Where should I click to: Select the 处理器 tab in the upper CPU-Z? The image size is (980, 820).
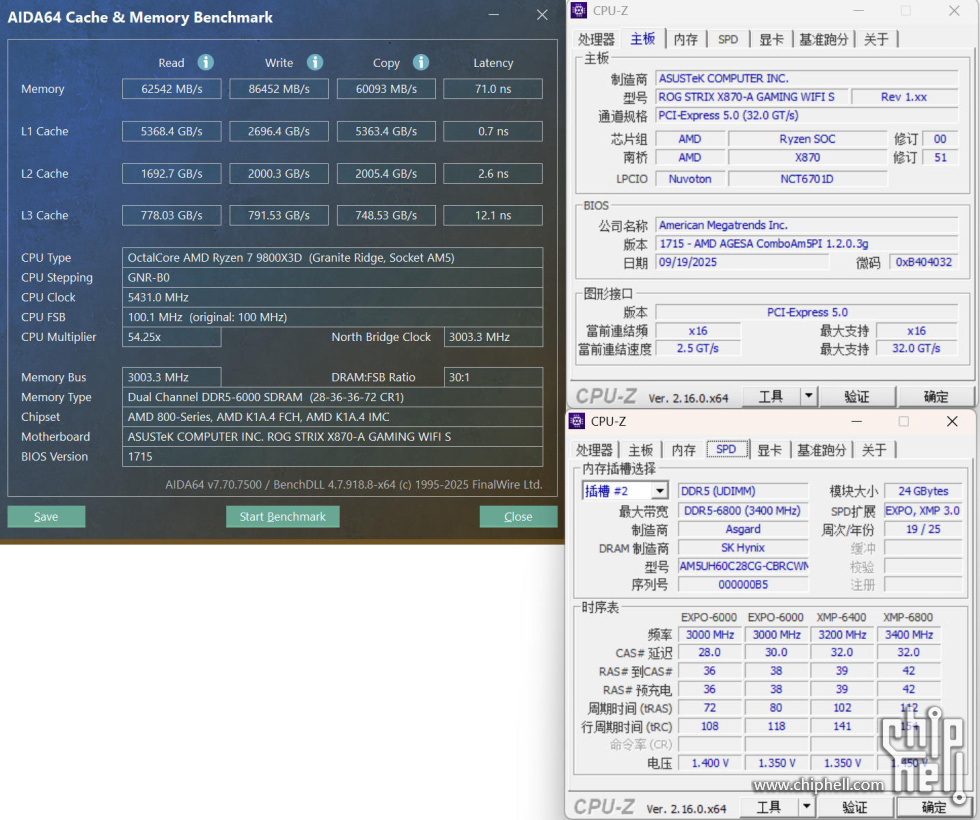(x=596, y=39)
